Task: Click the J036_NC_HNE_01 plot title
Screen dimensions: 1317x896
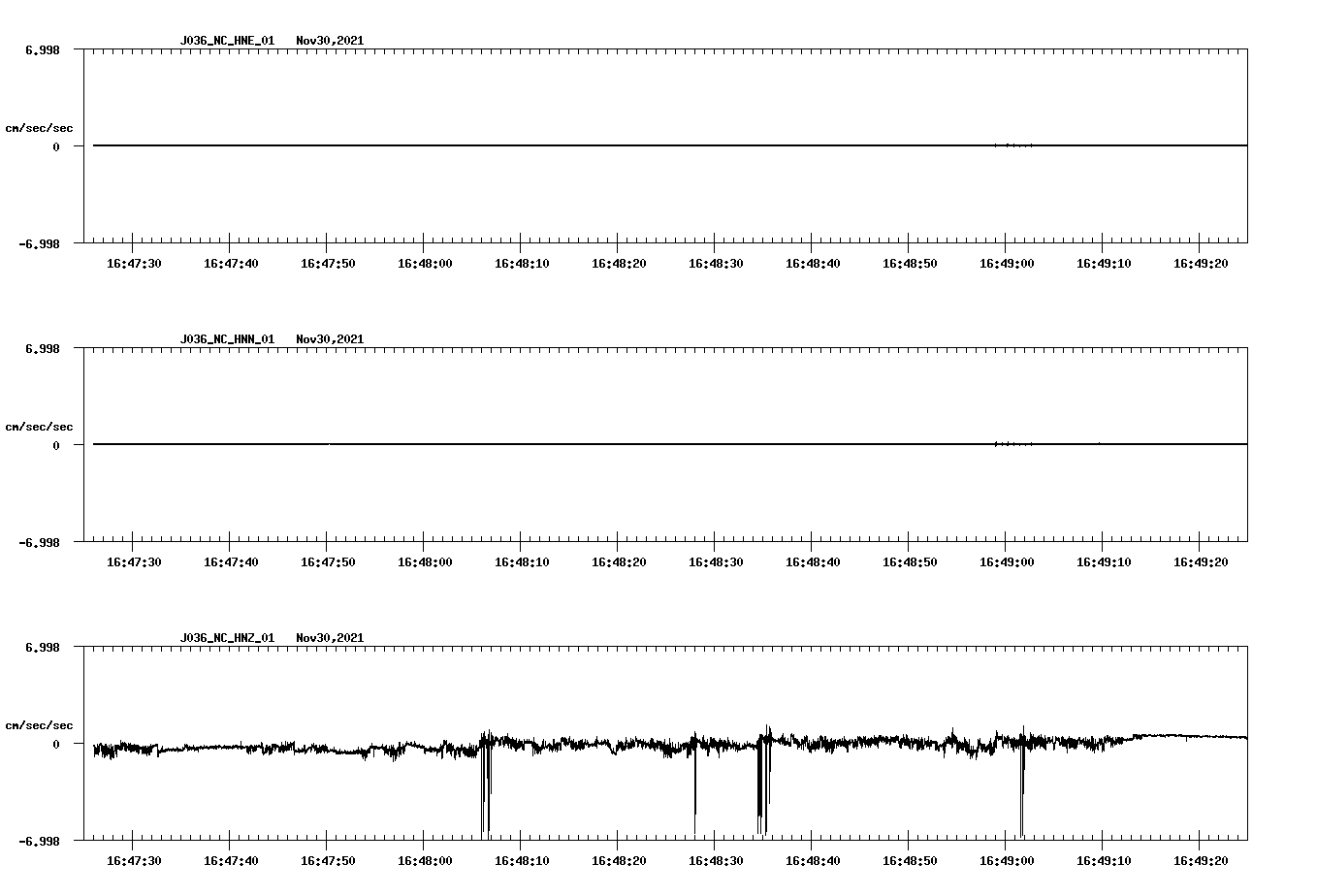Action: [x=227, y=41]
